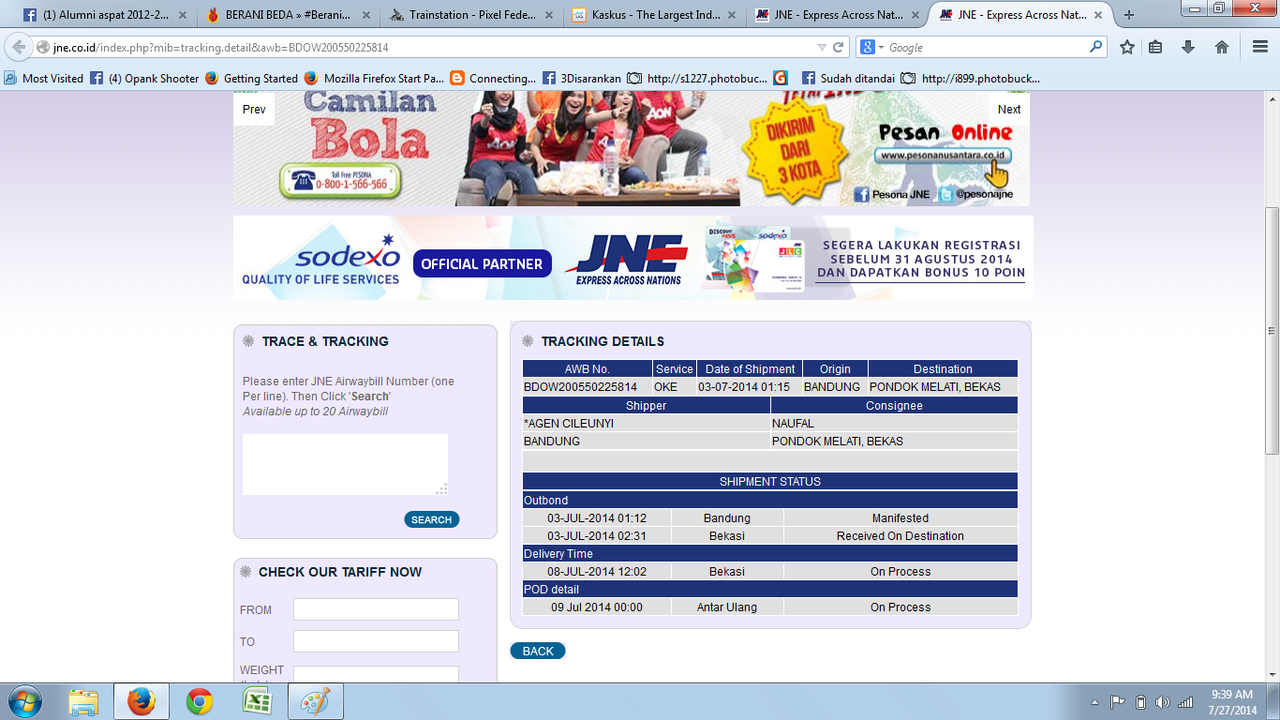Screen dimensions: 1280x720
Task: Click the bookmark star icon
Action: tap(1127, 47)
